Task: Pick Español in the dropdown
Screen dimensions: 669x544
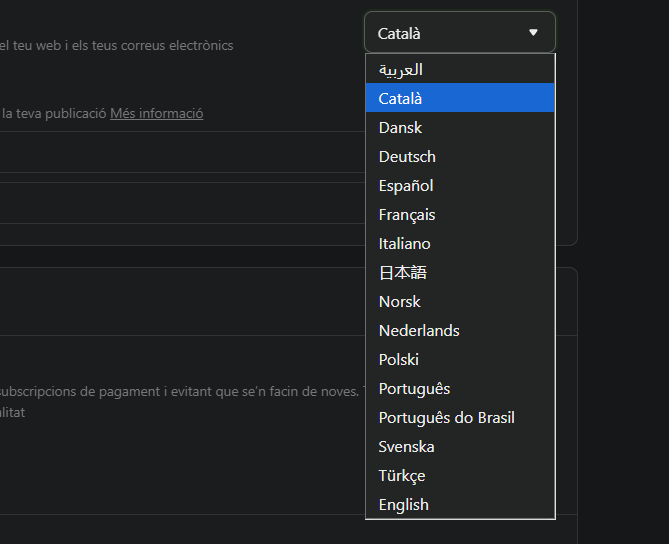Action: [x=460, y=185]
